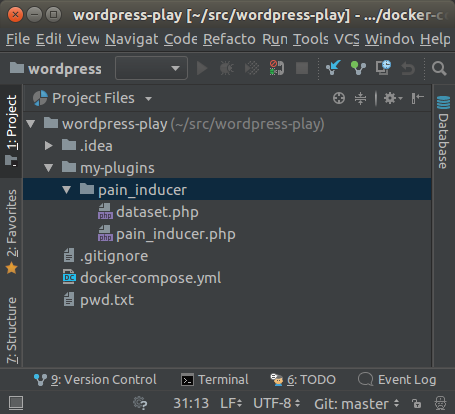
Task: Click the Search Everywhere magnifier icon
Action: 439,68
